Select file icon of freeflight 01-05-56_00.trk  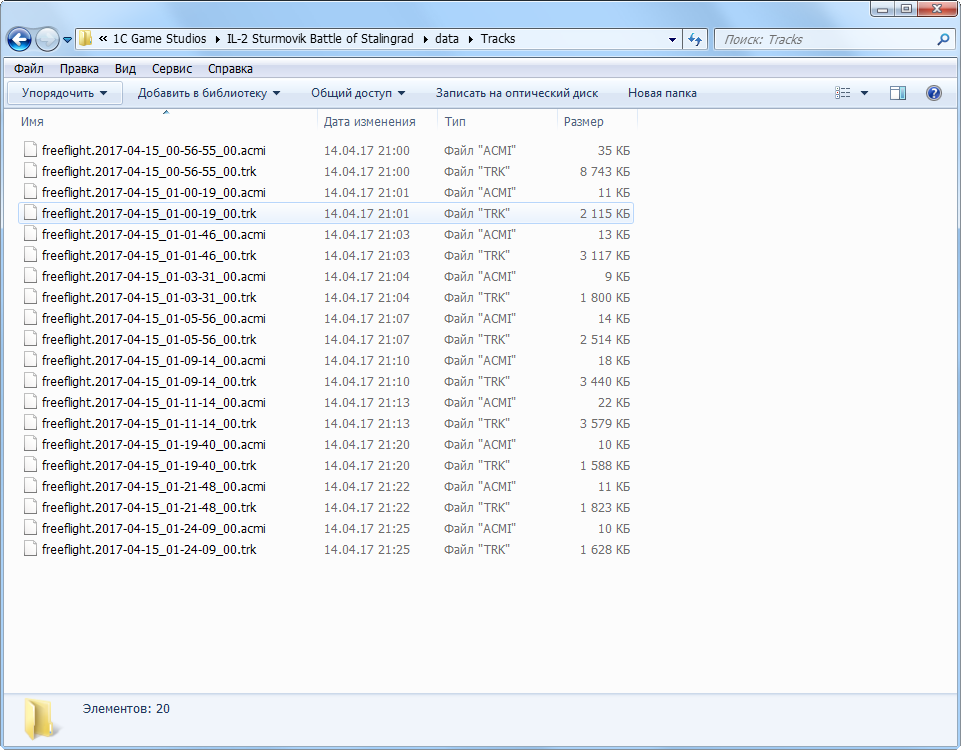point(30,338)
